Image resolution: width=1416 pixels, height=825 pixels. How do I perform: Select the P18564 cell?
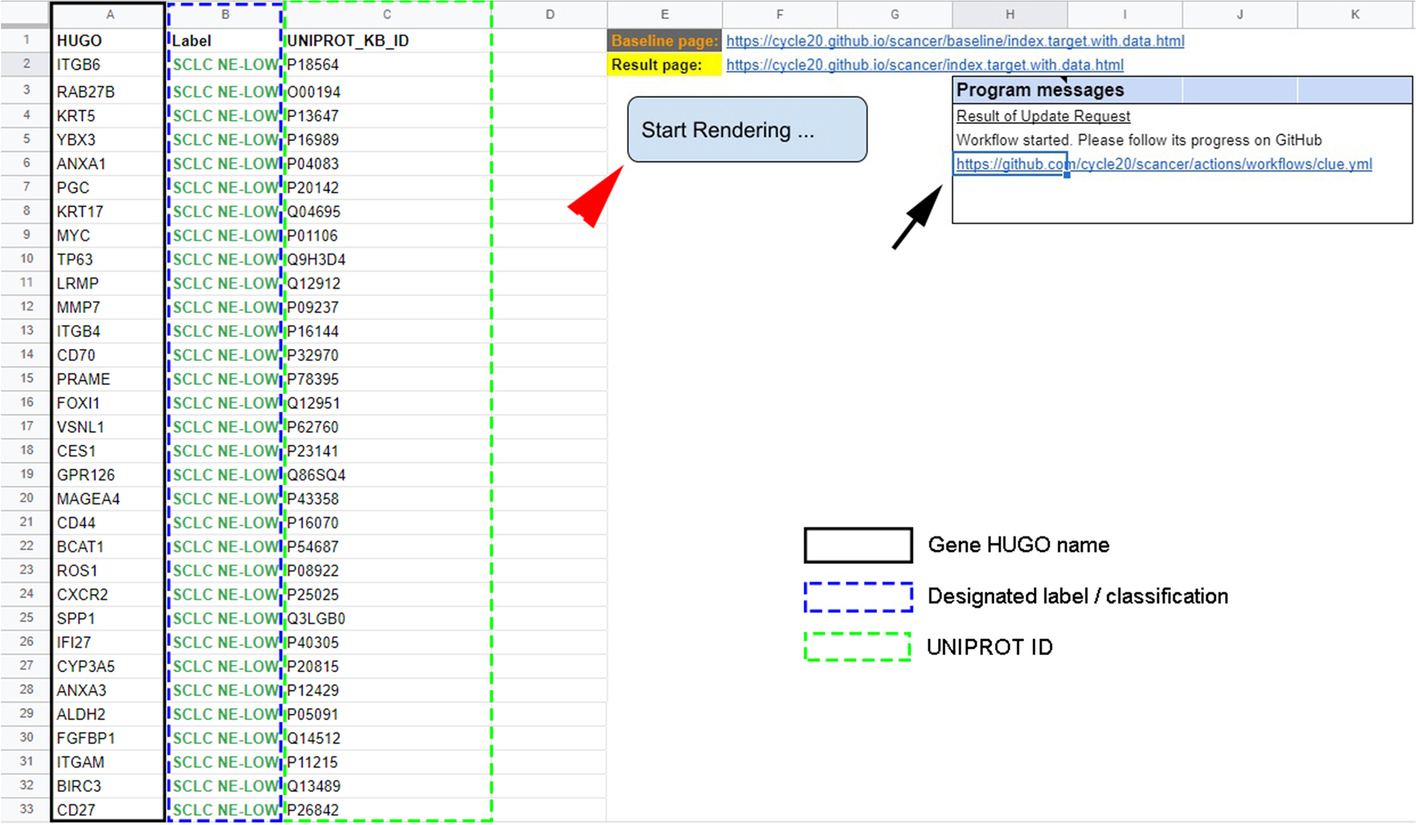[x=388, y=65]
